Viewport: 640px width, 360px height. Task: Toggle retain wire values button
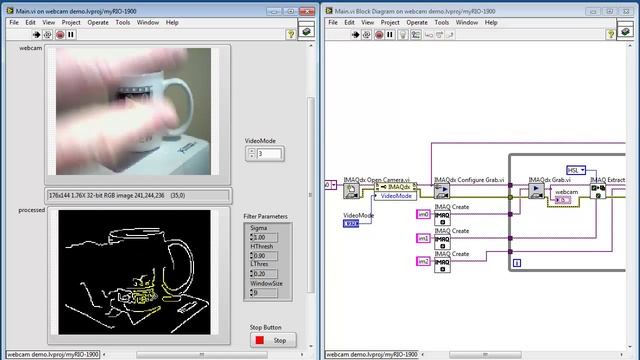tap(416, 35)
